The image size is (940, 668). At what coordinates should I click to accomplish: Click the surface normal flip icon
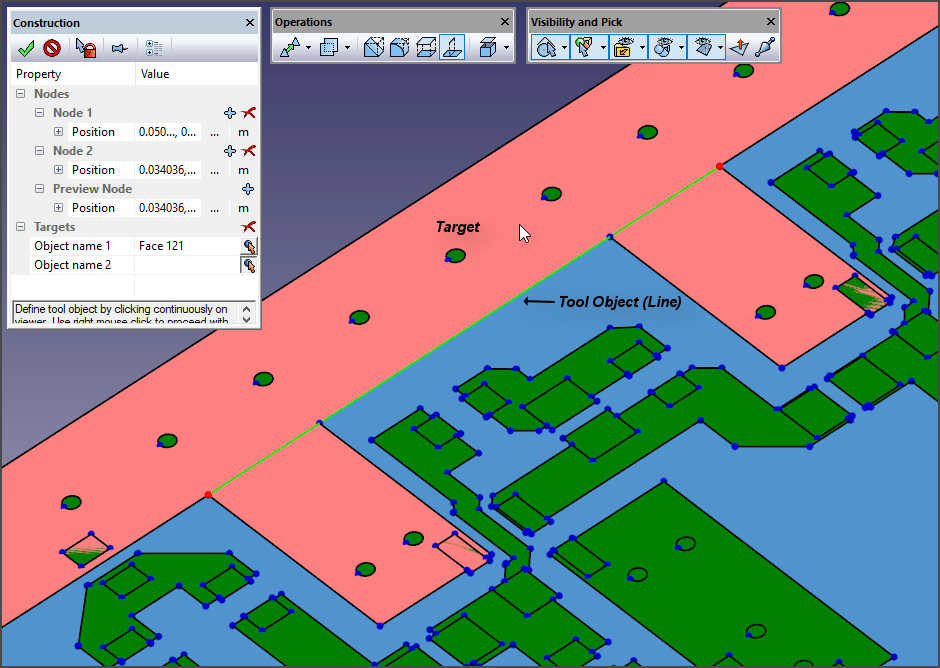738,48
